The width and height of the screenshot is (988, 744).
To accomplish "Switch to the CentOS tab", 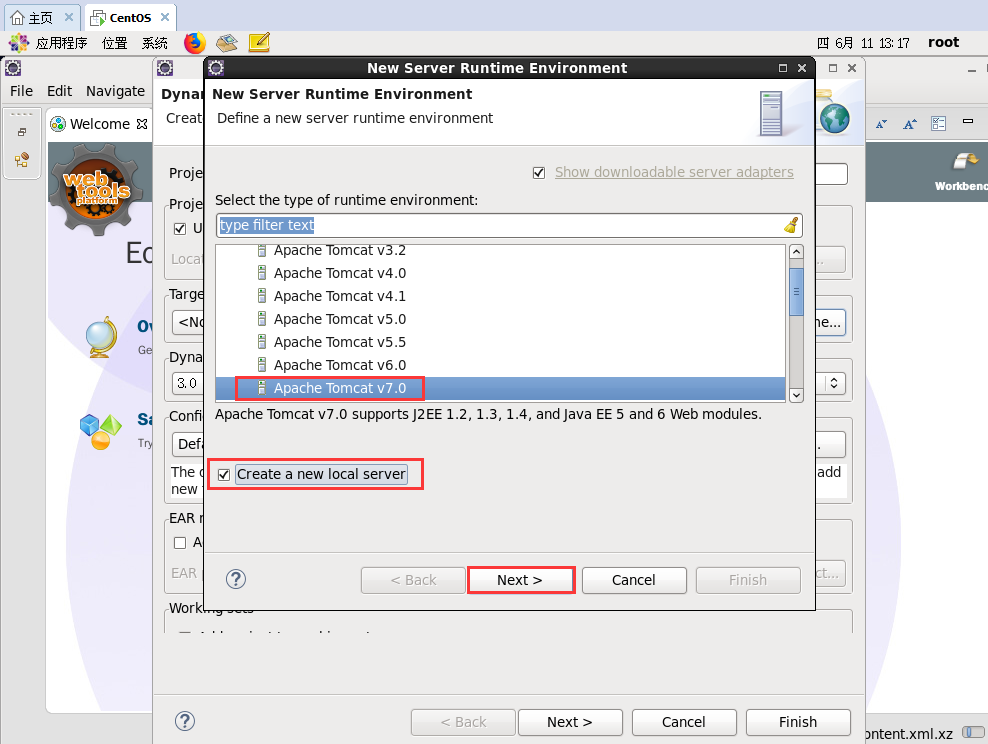I will click(130, 18).
